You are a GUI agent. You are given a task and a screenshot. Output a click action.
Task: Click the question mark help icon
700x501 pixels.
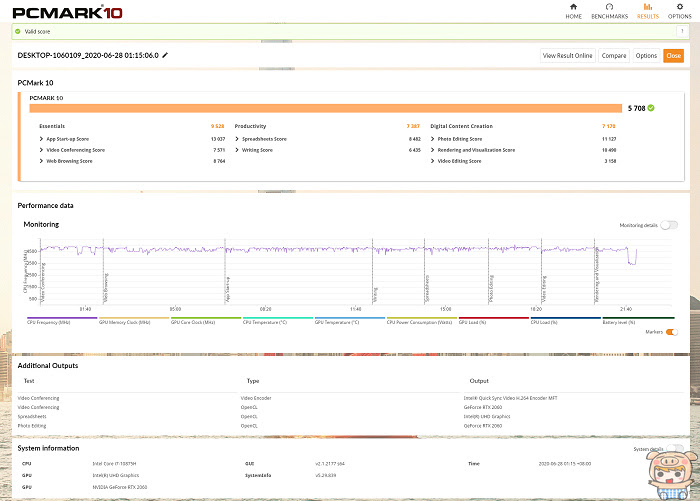[x=682, y=31]
